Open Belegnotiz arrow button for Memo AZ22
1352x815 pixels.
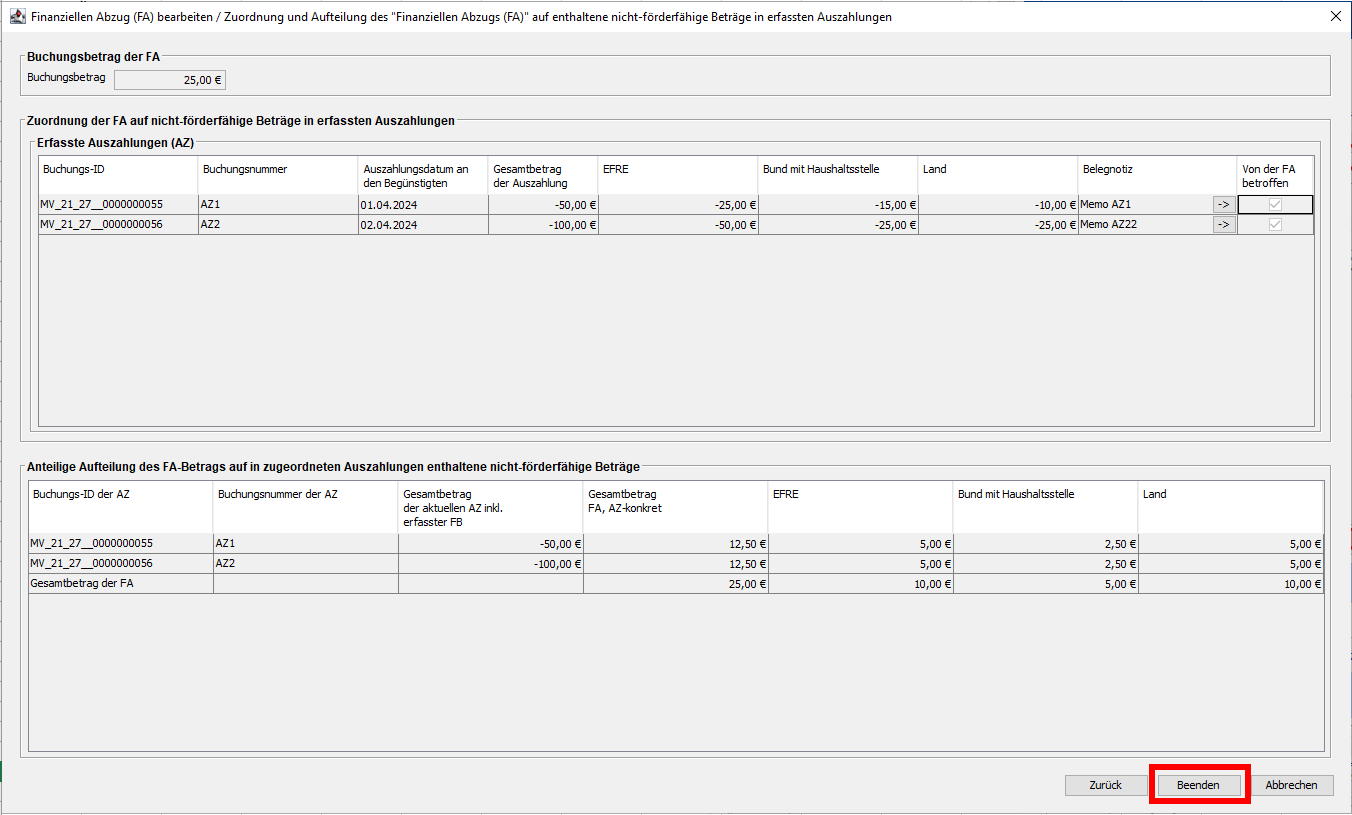pos(1223,225)
